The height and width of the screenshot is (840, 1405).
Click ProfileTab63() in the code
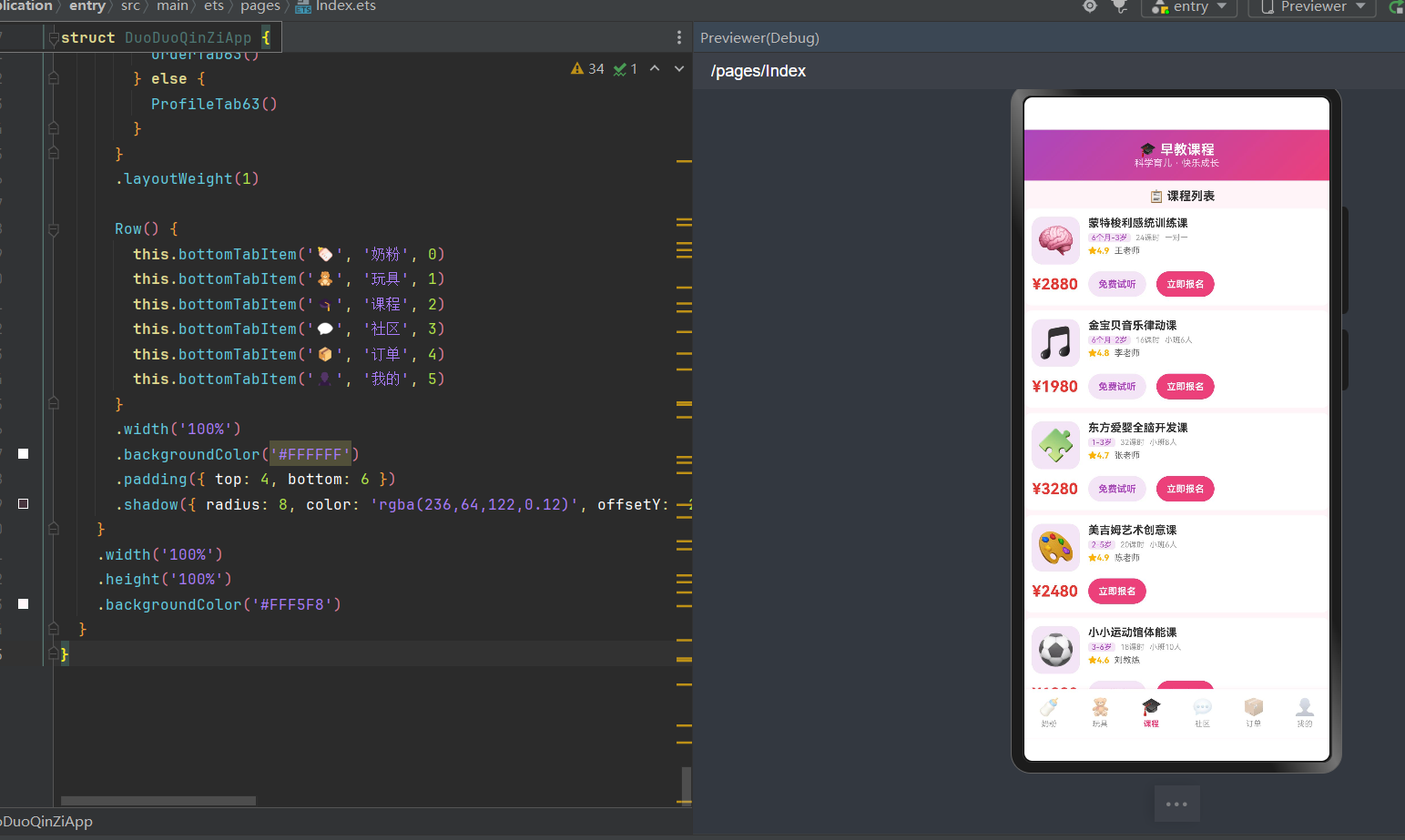pyautogui.click(x=214, y=104)
